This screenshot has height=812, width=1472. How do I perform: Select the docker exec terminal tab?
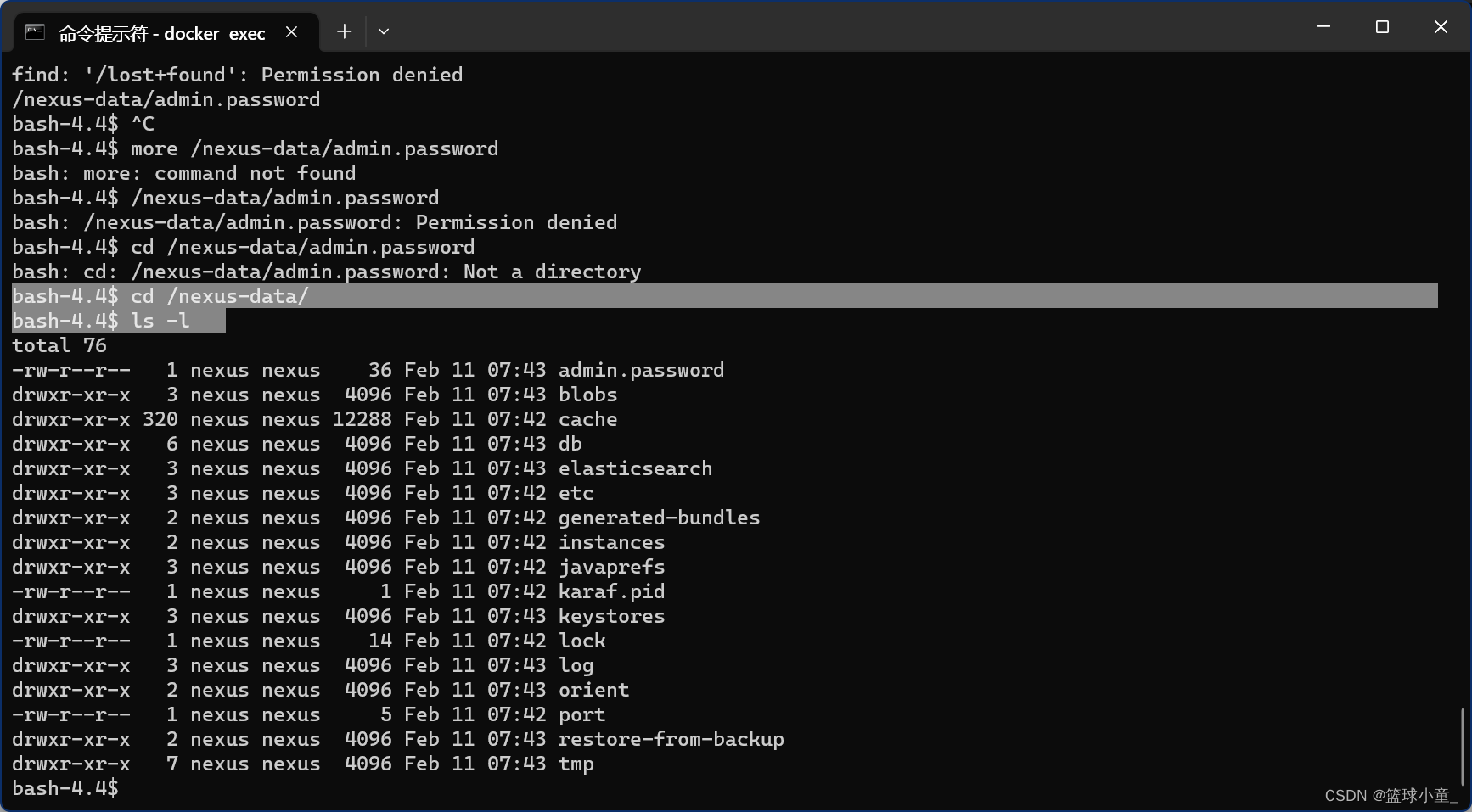[x=166, y=32]
